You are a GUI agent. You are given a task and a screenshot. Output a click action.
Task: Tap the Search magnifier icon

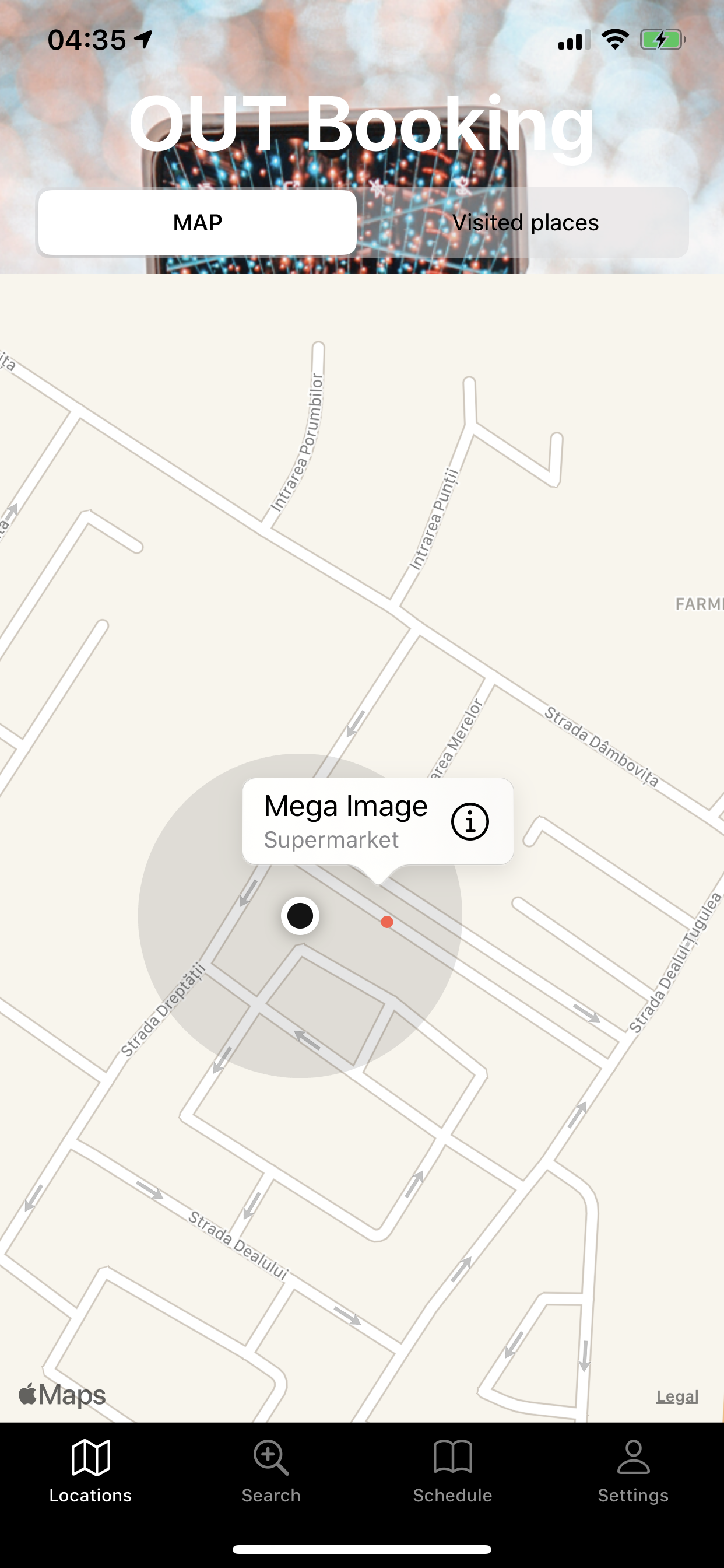[x=270, y=1457]
